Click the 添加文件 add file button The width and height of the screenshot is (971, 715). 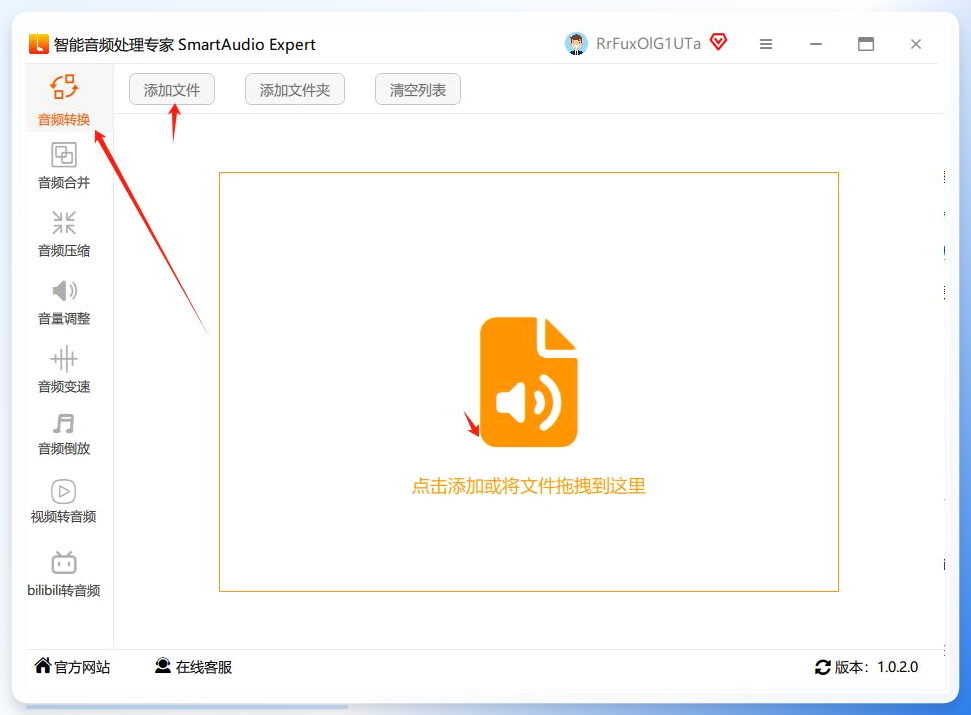point(172,90)
